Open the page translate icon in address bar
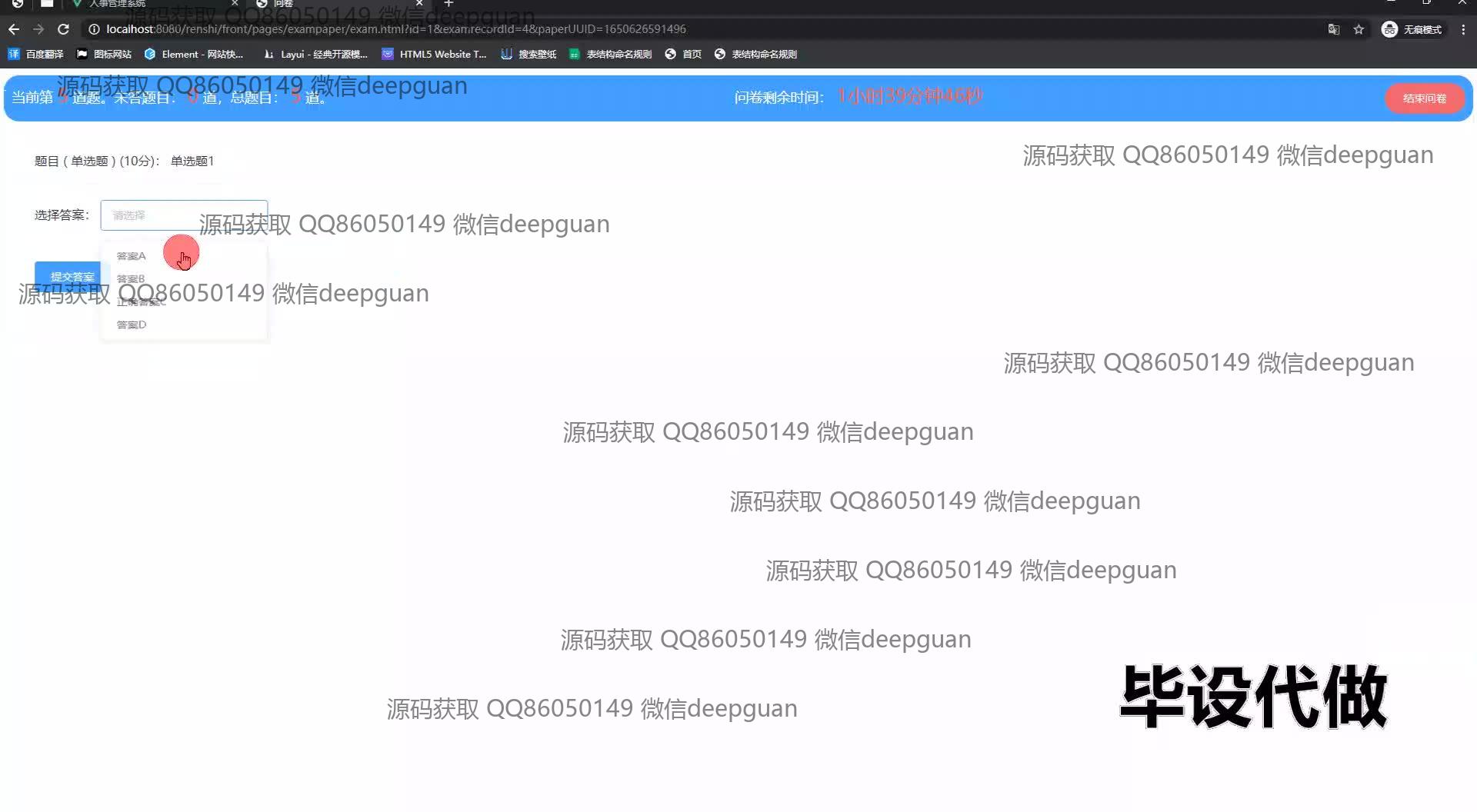Viewport: 1477px width, 812px height. point(1334,29)
